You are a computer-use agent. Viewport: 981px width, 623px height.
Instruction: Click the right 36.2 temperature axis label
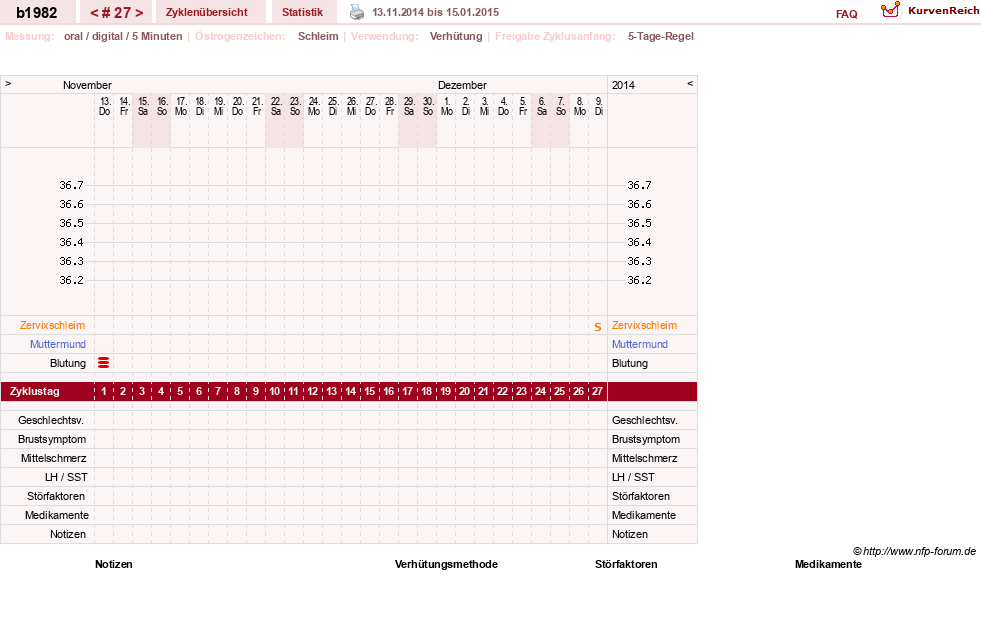(639, 280)
